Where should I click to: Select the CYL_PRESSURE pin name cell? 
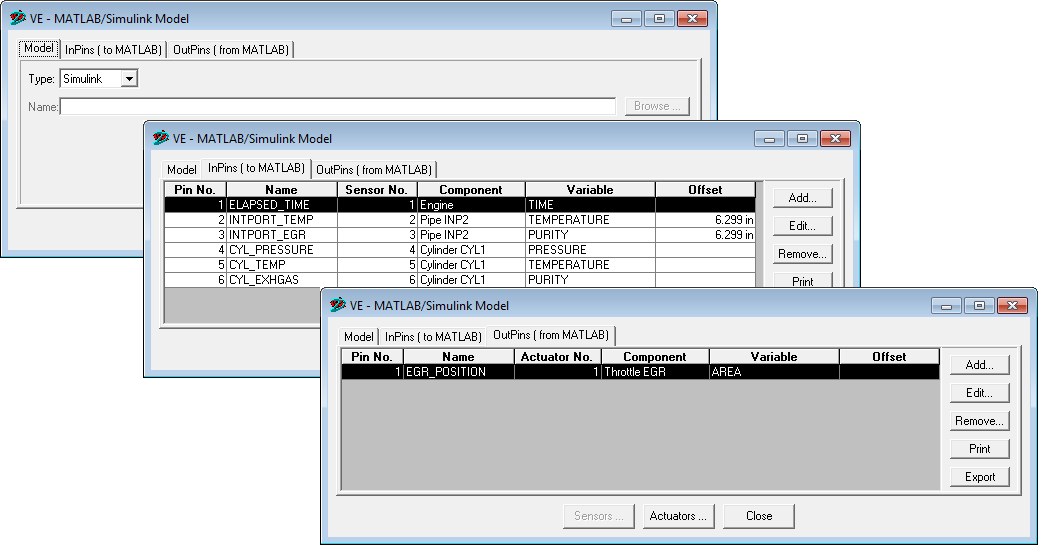pos(282,250)
